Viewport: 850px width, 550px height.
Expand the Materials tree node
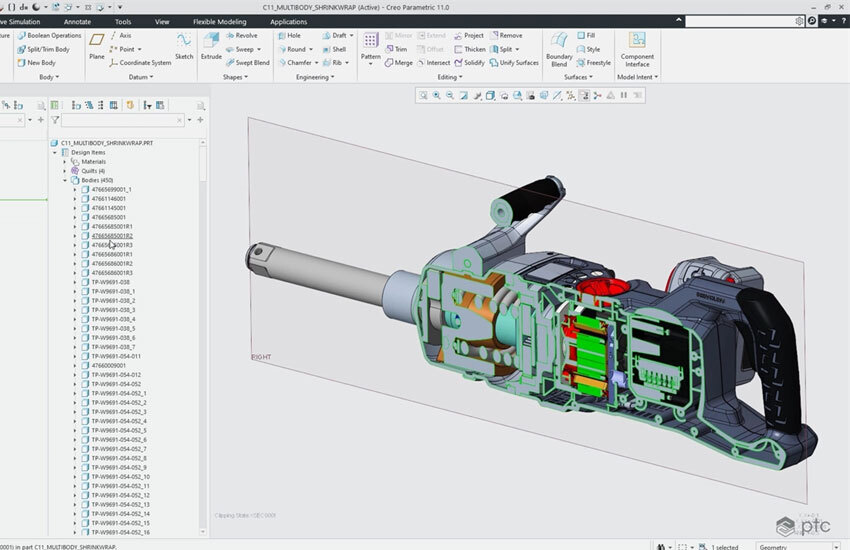pyautogui.click(x=65, y=161)
